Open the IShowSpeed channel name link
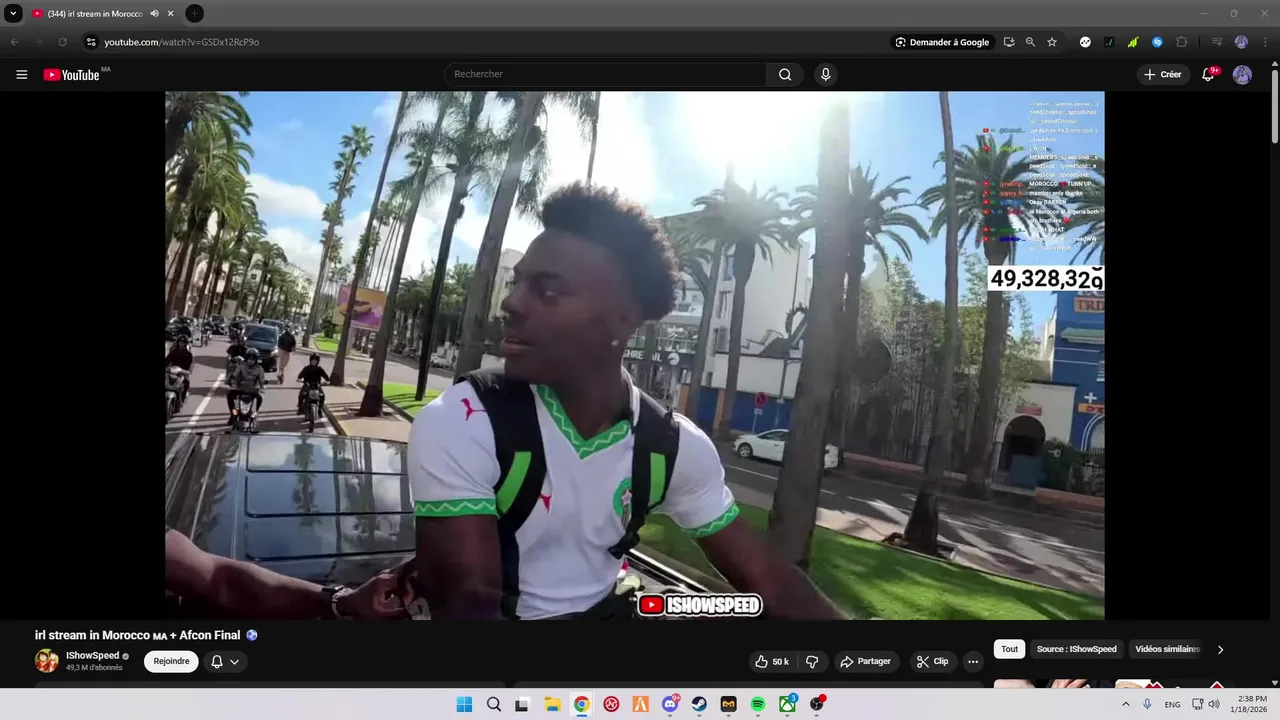This screenshot has height=720, width=1280. pos(92,656)
